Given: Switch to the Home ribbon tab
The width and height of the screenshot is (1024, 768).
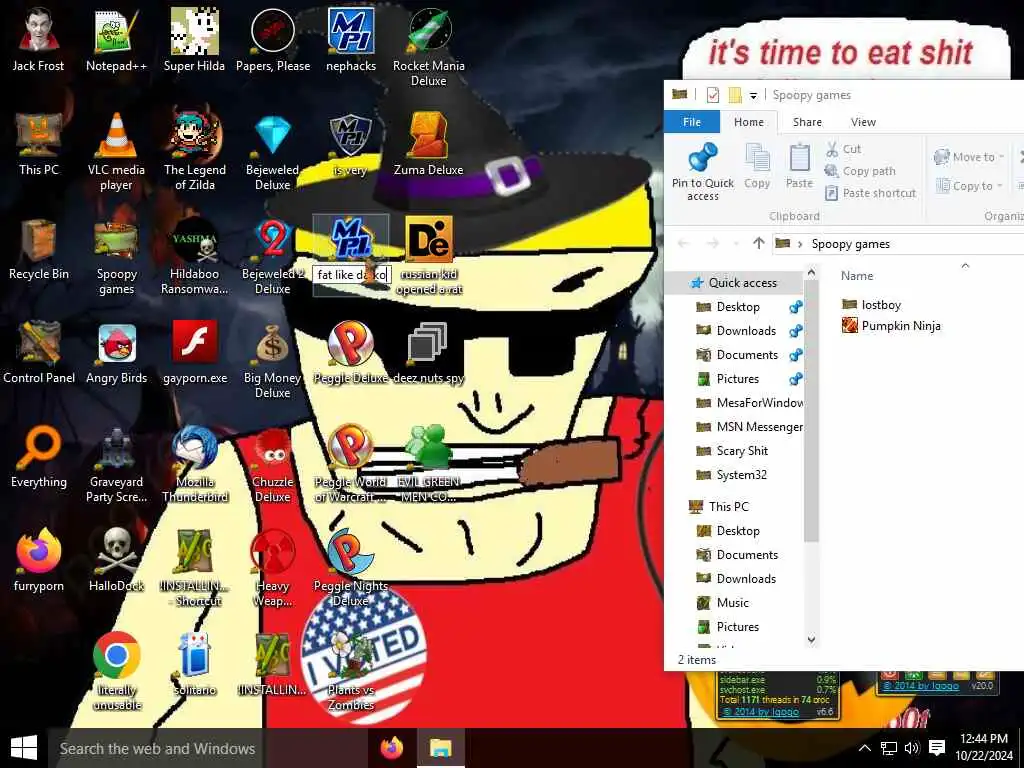Looking at the screenshot, I should click(x=748, y=122).
